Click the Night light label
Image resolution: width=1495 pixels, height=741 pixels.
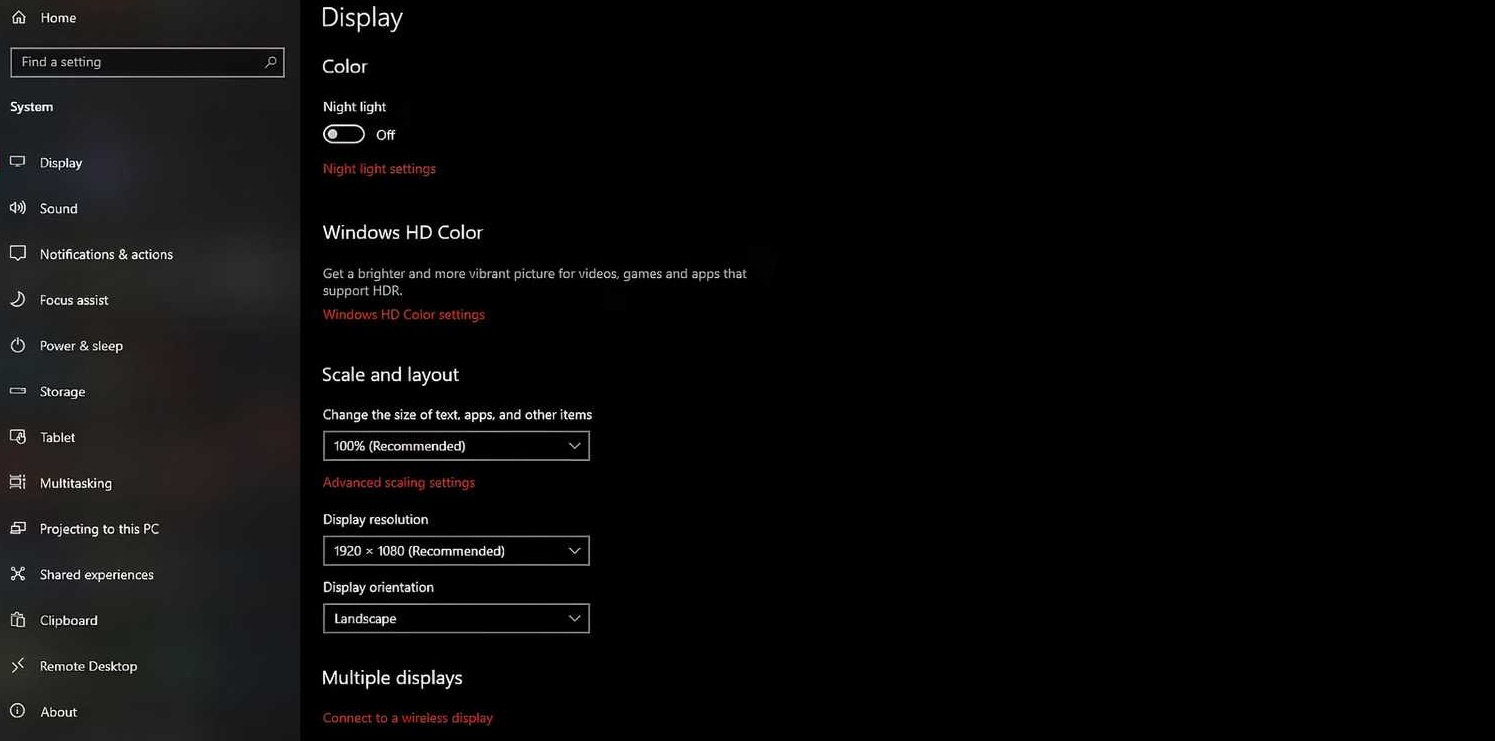tap(354, 107)
